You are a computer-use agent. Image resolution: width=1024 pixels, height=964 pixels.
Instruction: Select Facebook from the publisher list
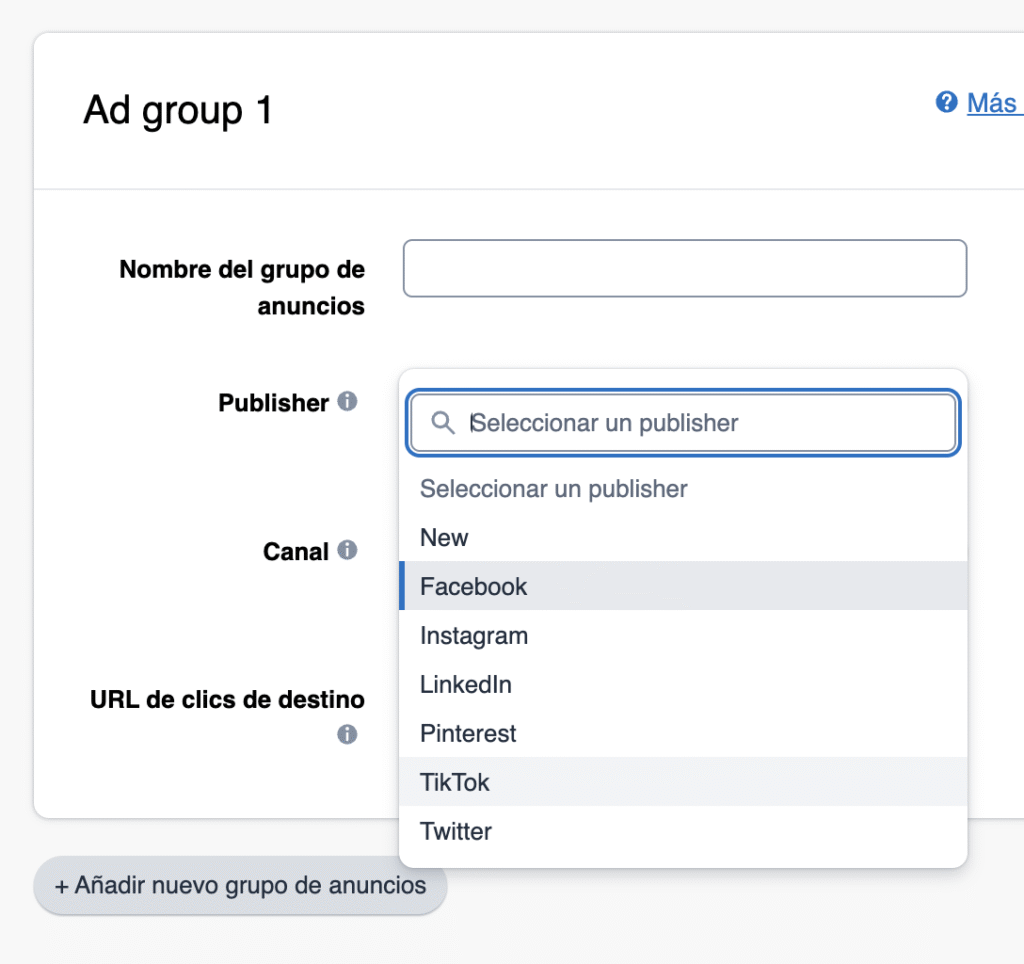tap(473, 587)
